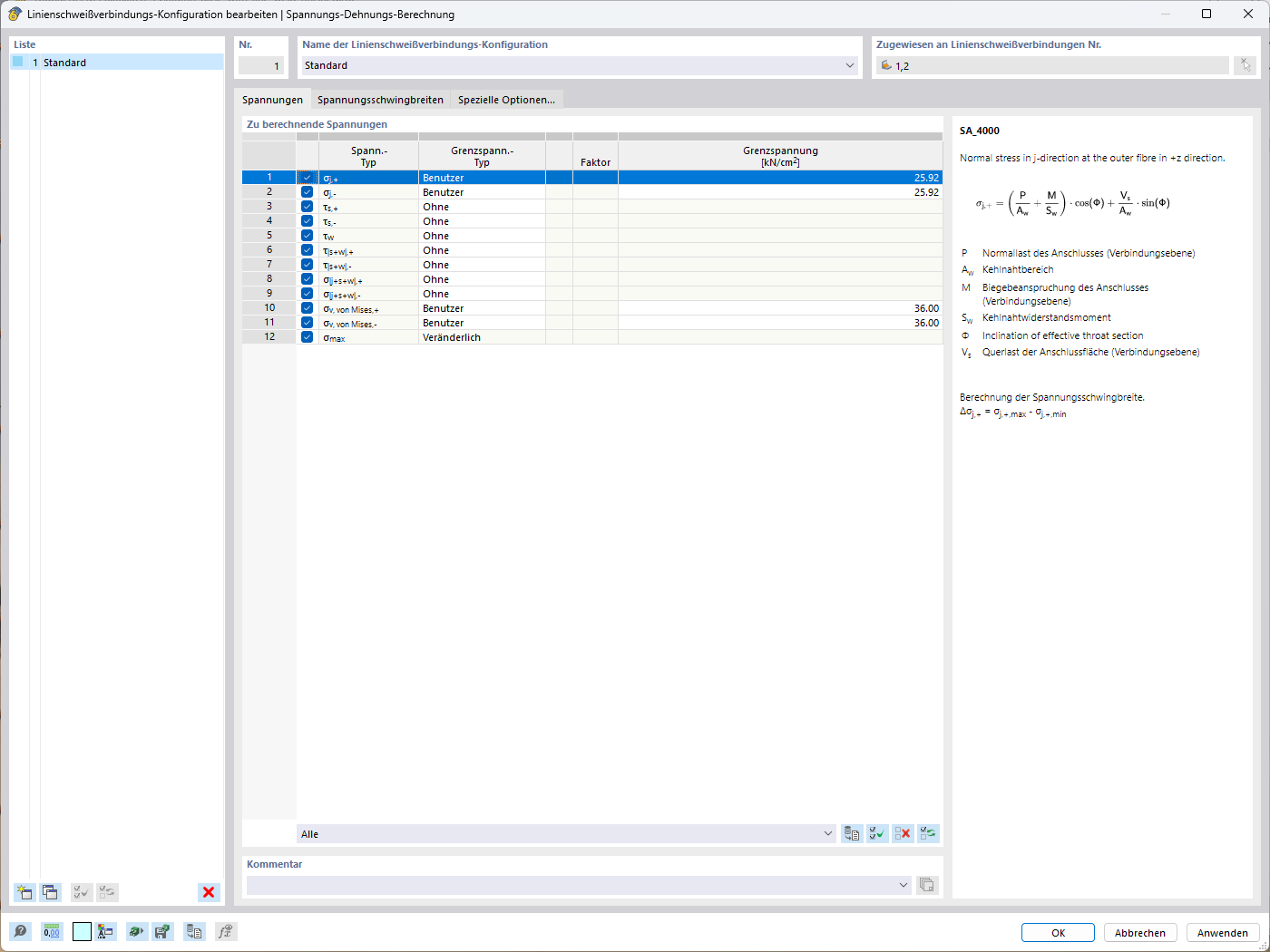Screen dimensions: 1270x952
Task: Delete configuration with the red X
Action: pyautogui.click(x=209, y=892)
